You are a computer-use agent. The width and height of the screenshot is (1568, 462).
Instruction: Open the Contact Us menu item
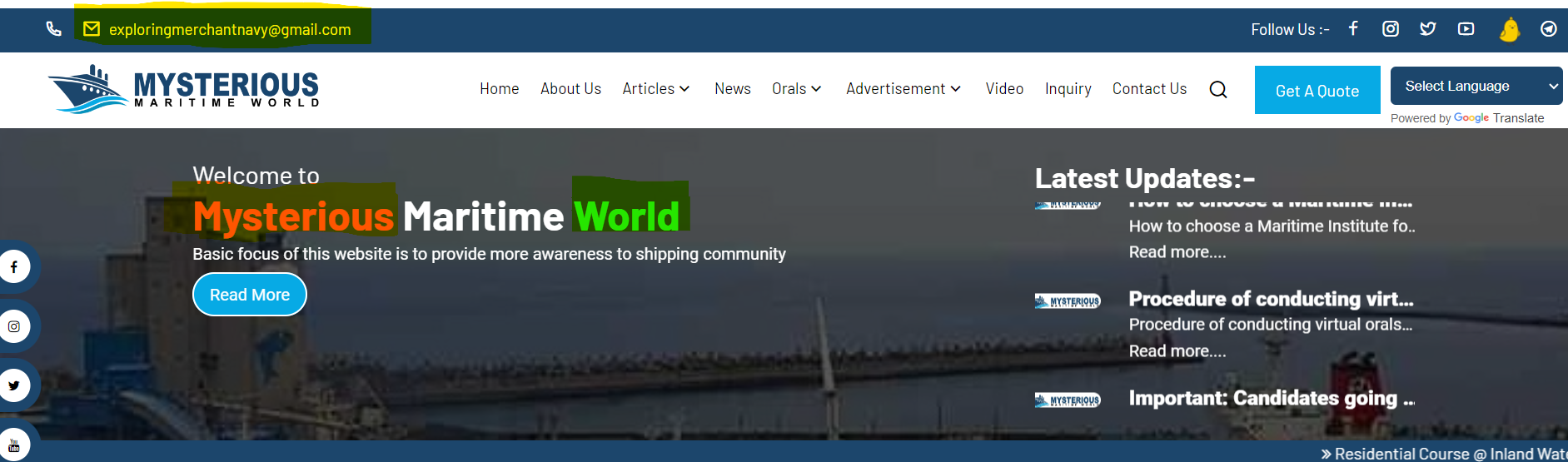(x=1149, y=89)
